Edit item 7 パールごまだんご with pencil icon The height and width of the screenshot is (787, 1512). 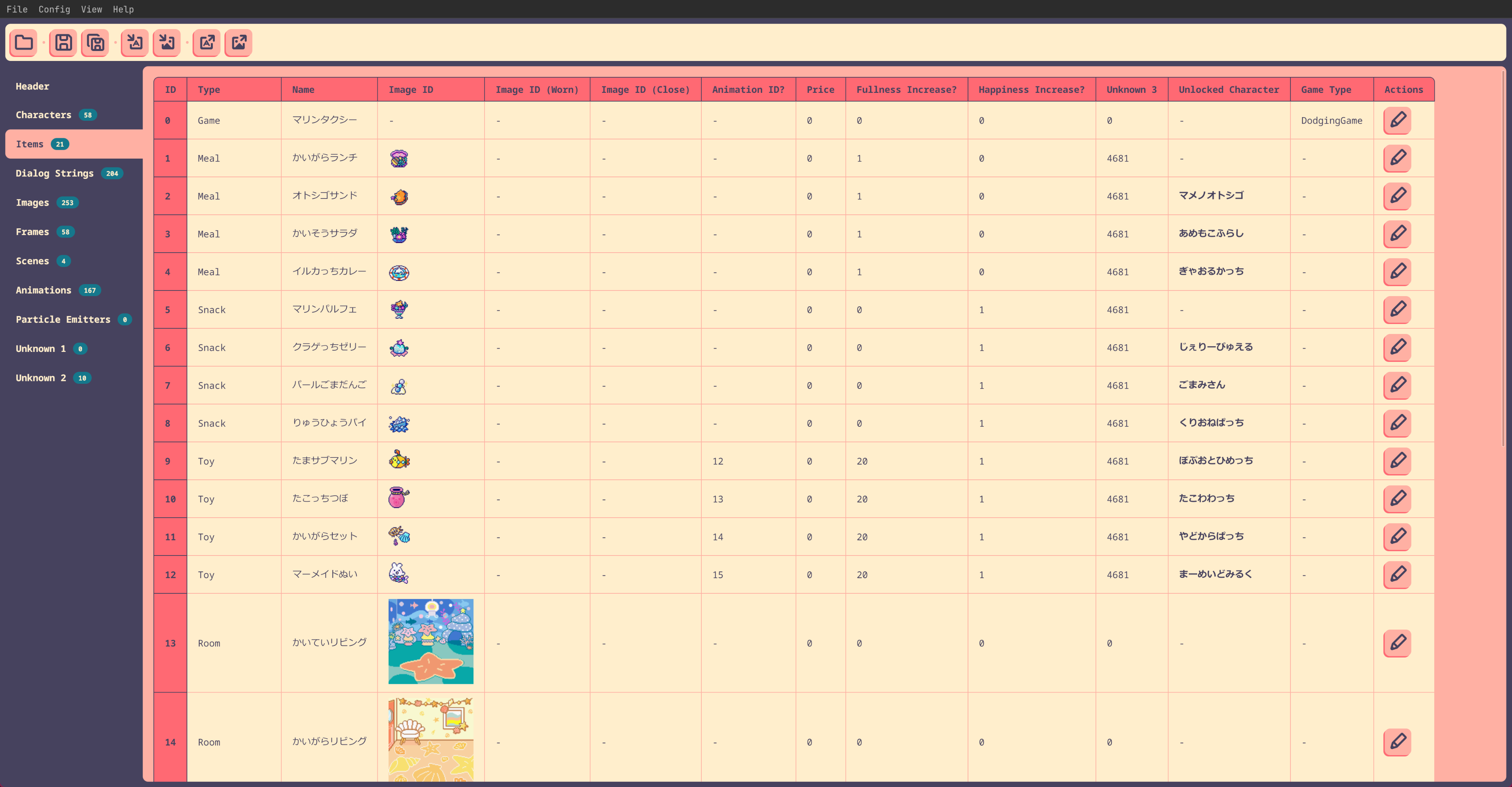(1398, 385)
